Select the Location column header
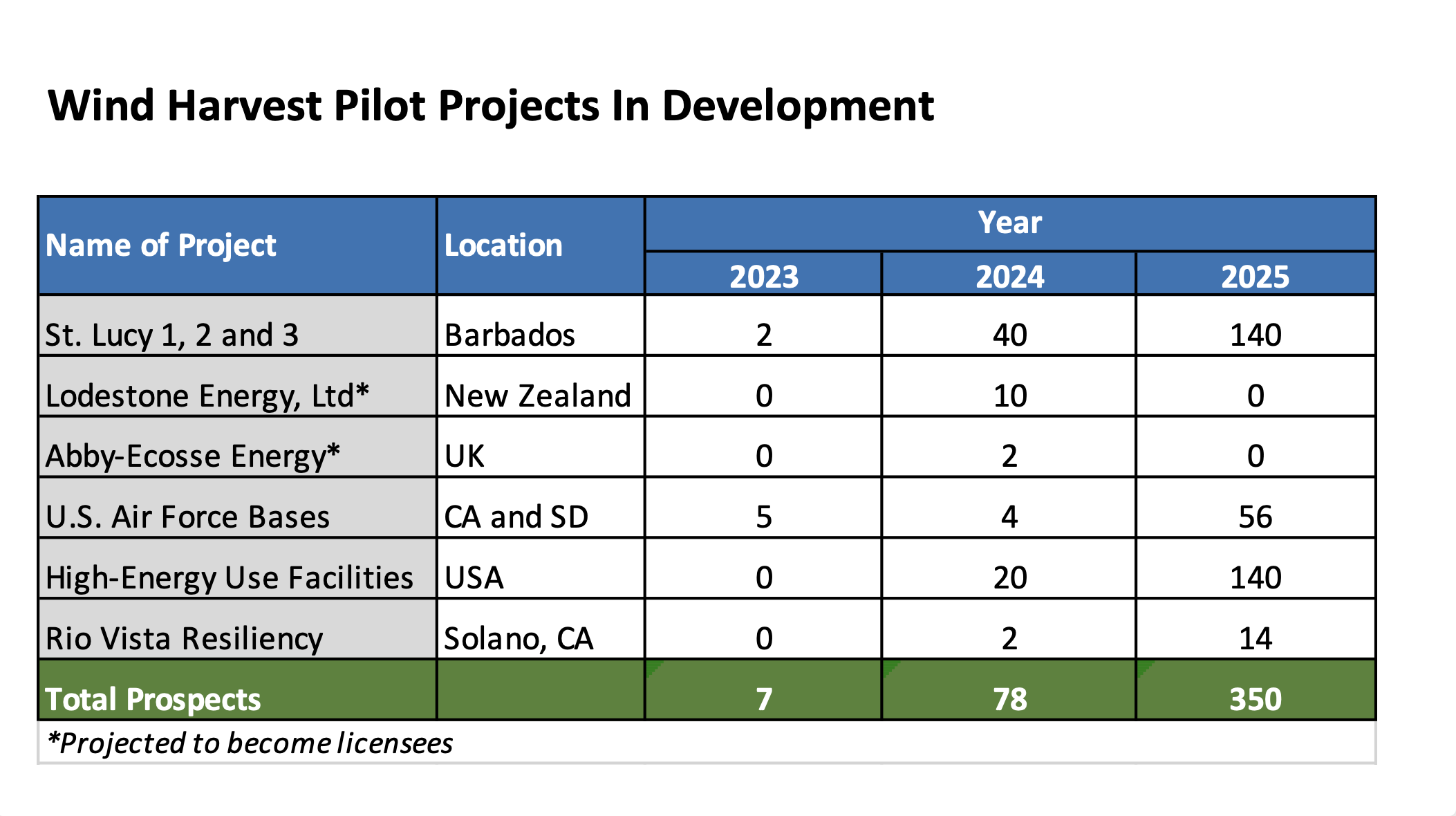Viewport: 1456px width, 816px height. (x=503, y=245)
